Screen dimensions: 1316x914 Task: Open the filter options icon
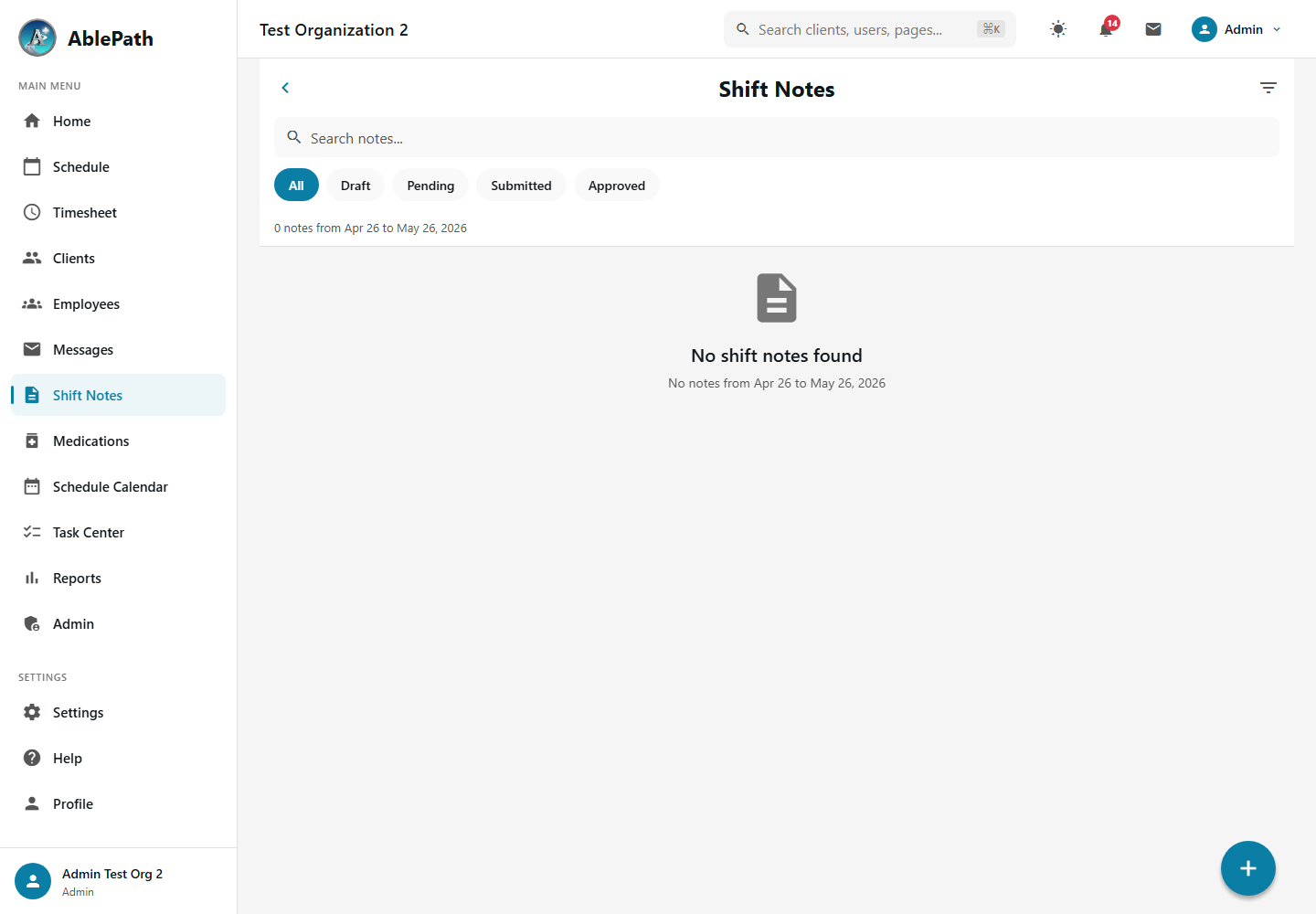(1268, 88)
